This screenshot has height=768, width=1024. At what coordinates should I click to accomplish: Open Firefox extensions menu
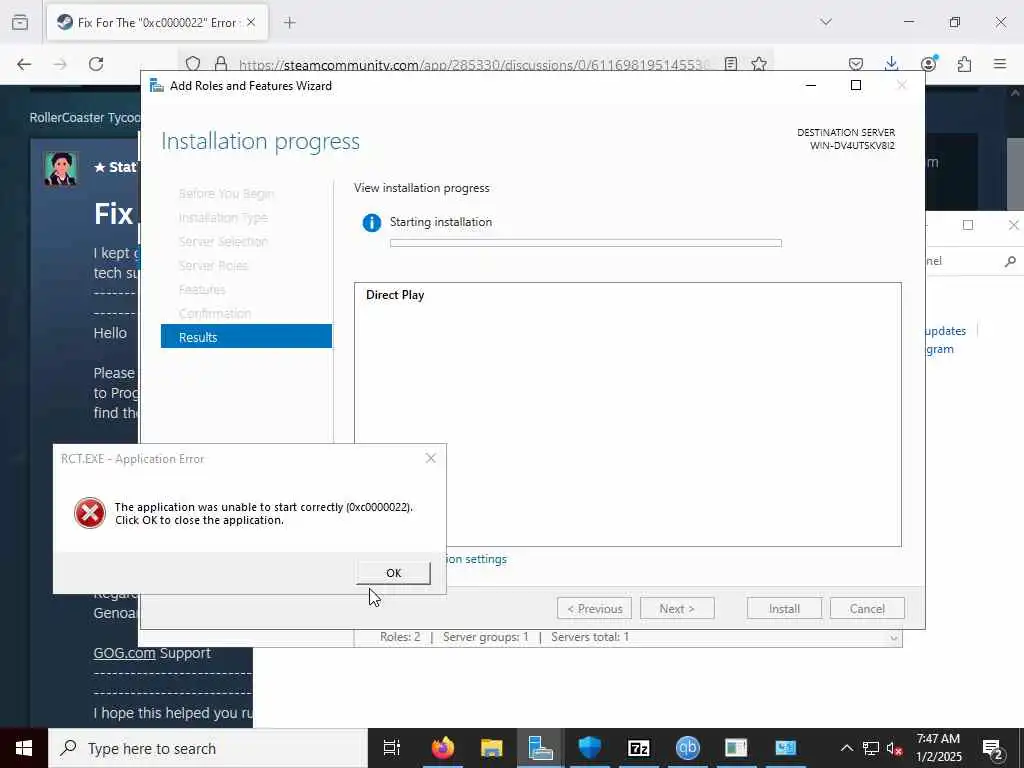(964, 64)
